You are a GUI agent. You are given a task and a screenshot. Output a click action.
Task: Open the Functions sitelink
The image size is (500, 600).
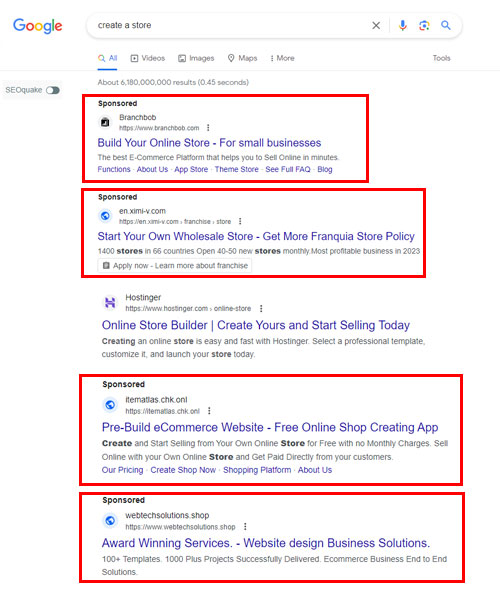click(x=114, y=170)
